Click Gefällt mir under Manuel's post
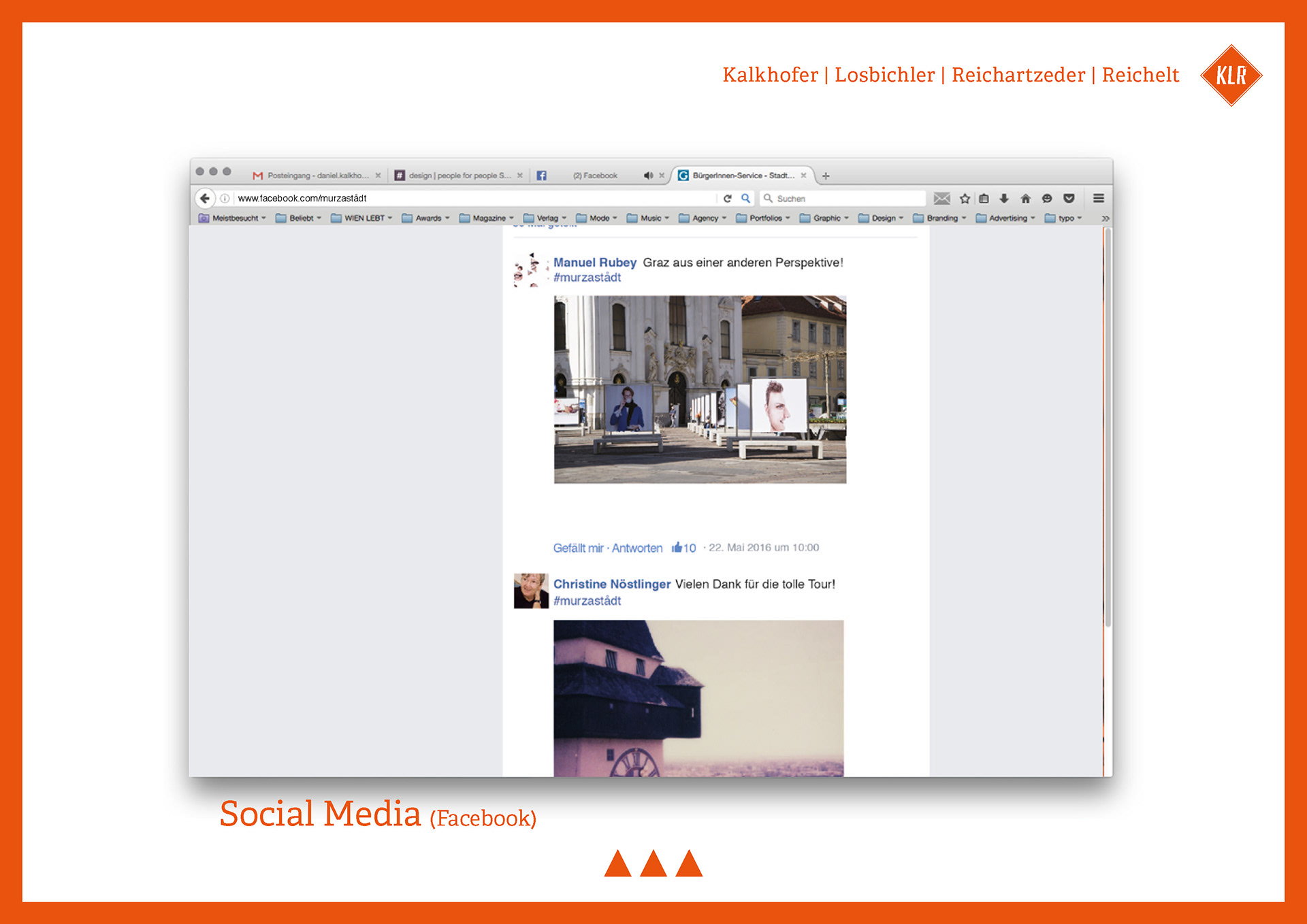1307x924 pixels. [578, 548]
